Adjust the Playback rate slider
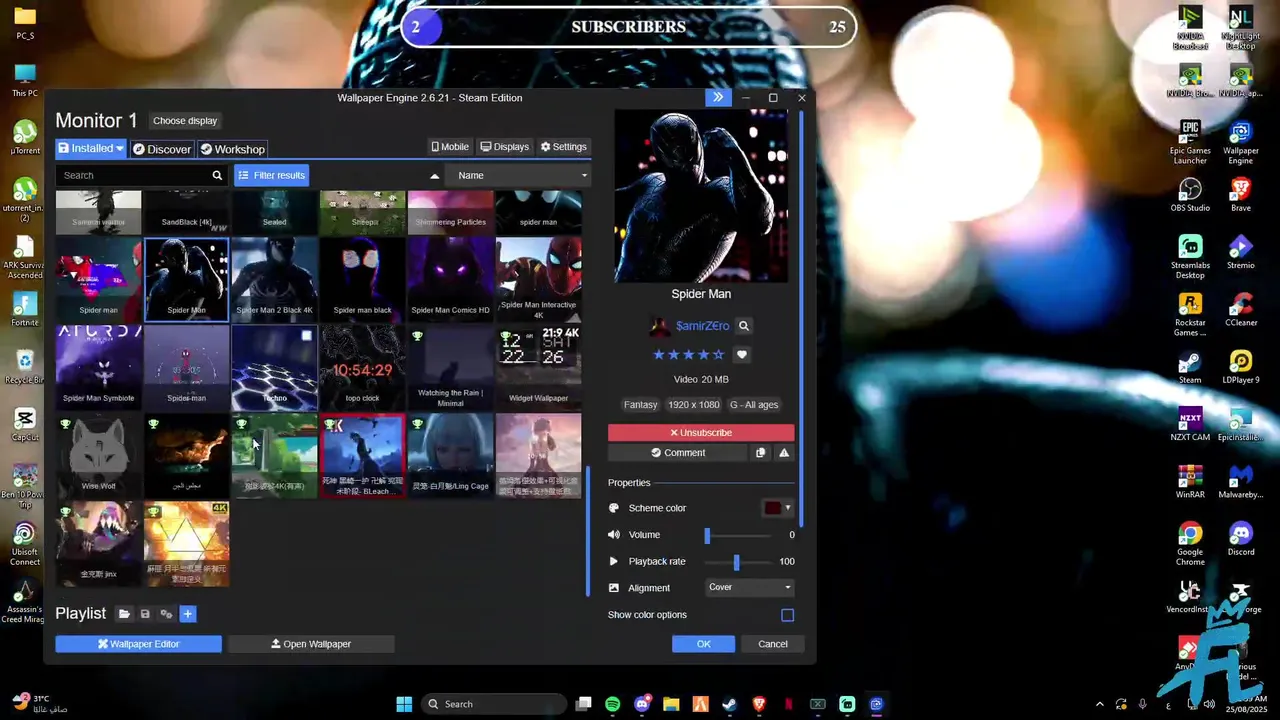 [x=738, y=562]
